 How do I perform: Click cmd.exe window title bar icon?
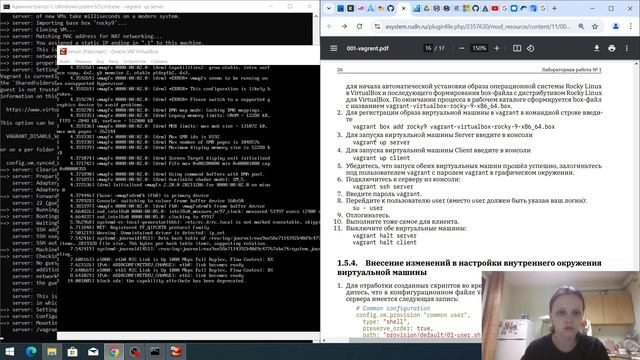(x=6, y=7)
